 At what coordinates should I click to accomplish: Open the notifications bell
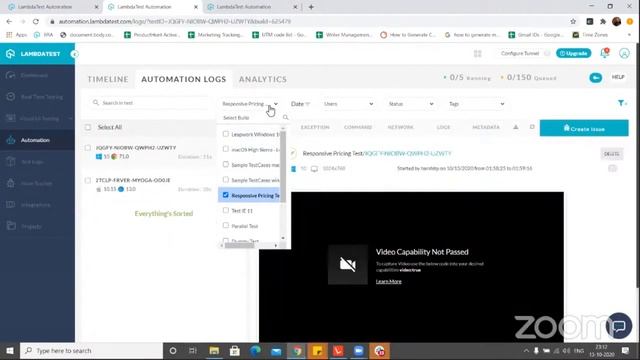coord(604,53)
